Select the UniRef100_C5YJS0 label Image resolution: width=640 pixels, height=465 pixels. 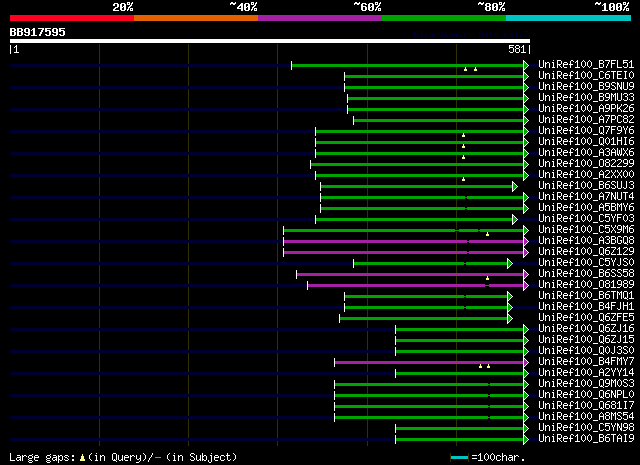tap(586, 263)
